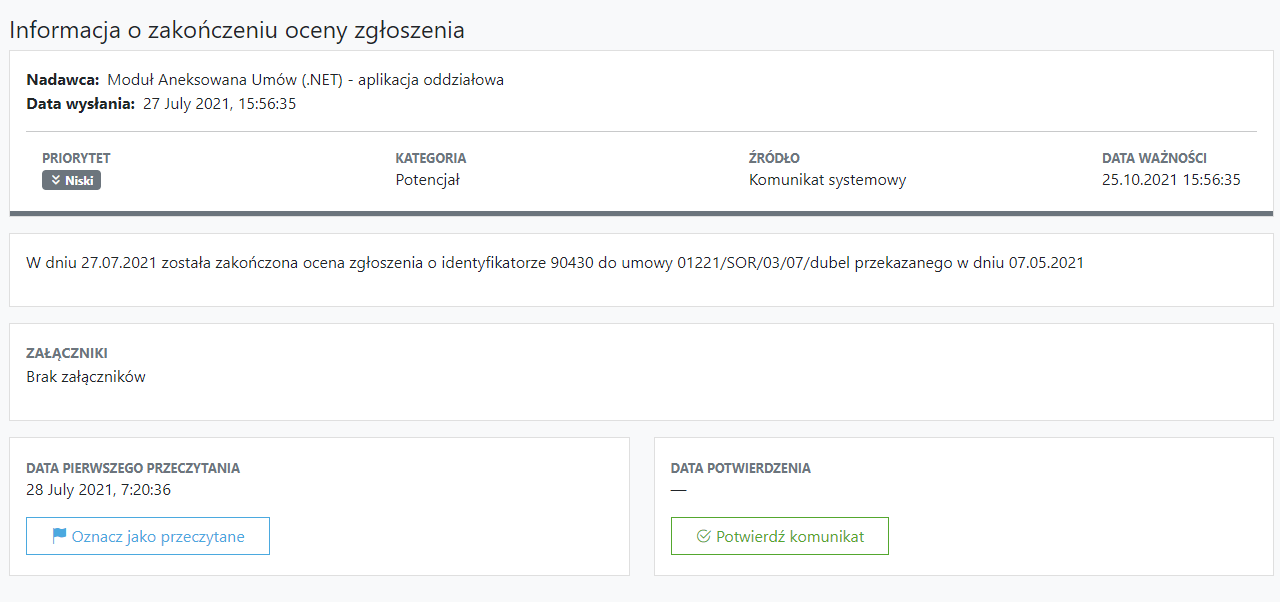Click the expiry date '25.10.2021 15:56:35'
This screenshot has height=602, width=1280.
1171,180
